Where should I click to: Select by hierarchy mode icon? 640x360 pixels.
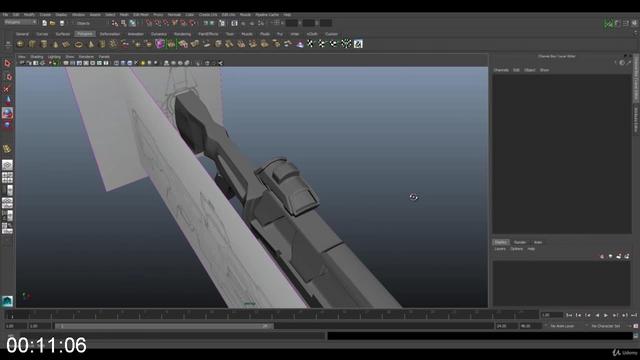click(115, 23)
